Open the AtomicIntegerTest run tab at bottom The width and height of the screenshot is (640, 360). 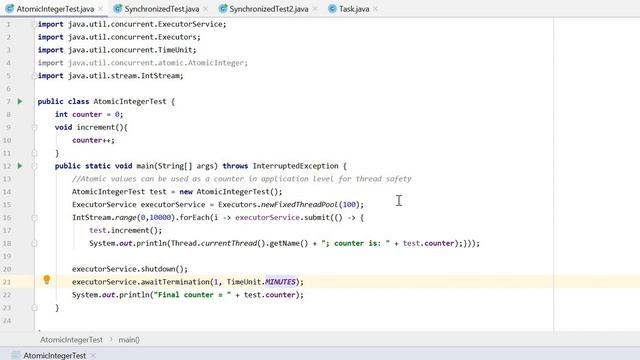pyautogui.click(x=54, y=356)
